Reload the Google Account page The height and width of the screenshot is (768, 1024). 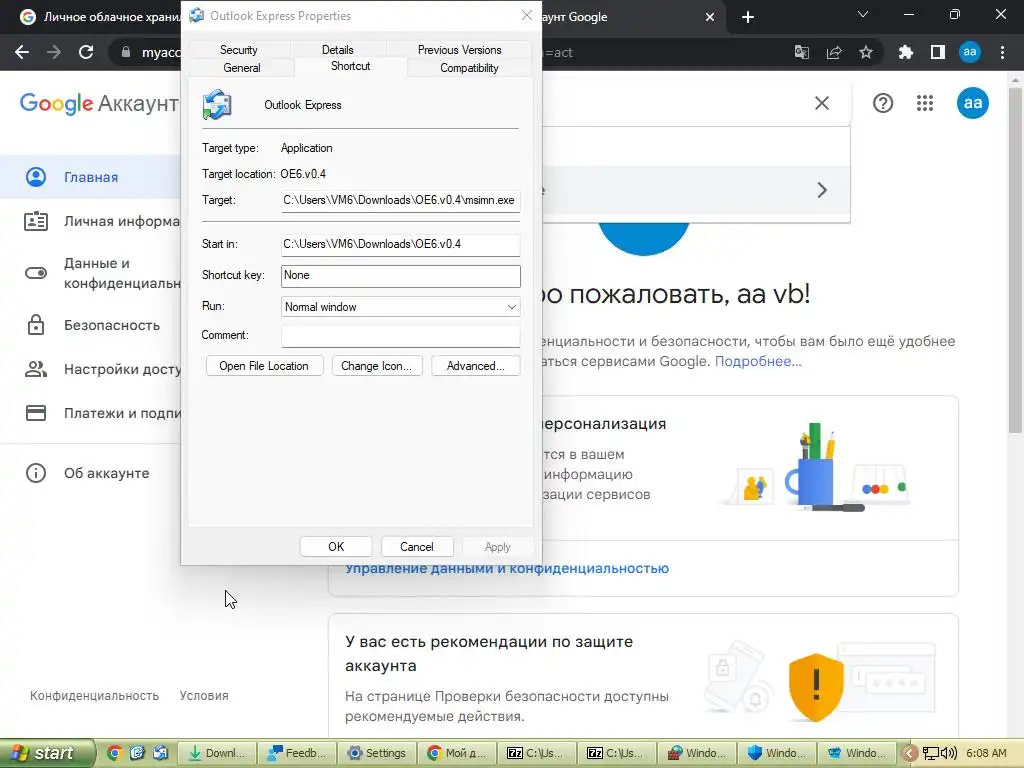coord(86,52)
